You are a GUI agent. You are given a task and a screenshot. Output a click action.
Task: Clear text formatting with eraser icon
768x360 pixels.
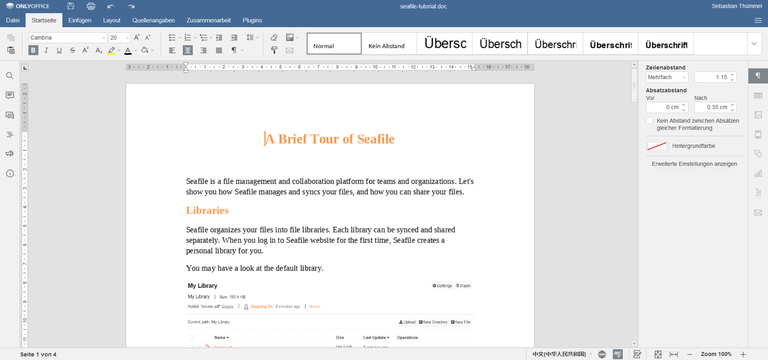click(274, 37)
